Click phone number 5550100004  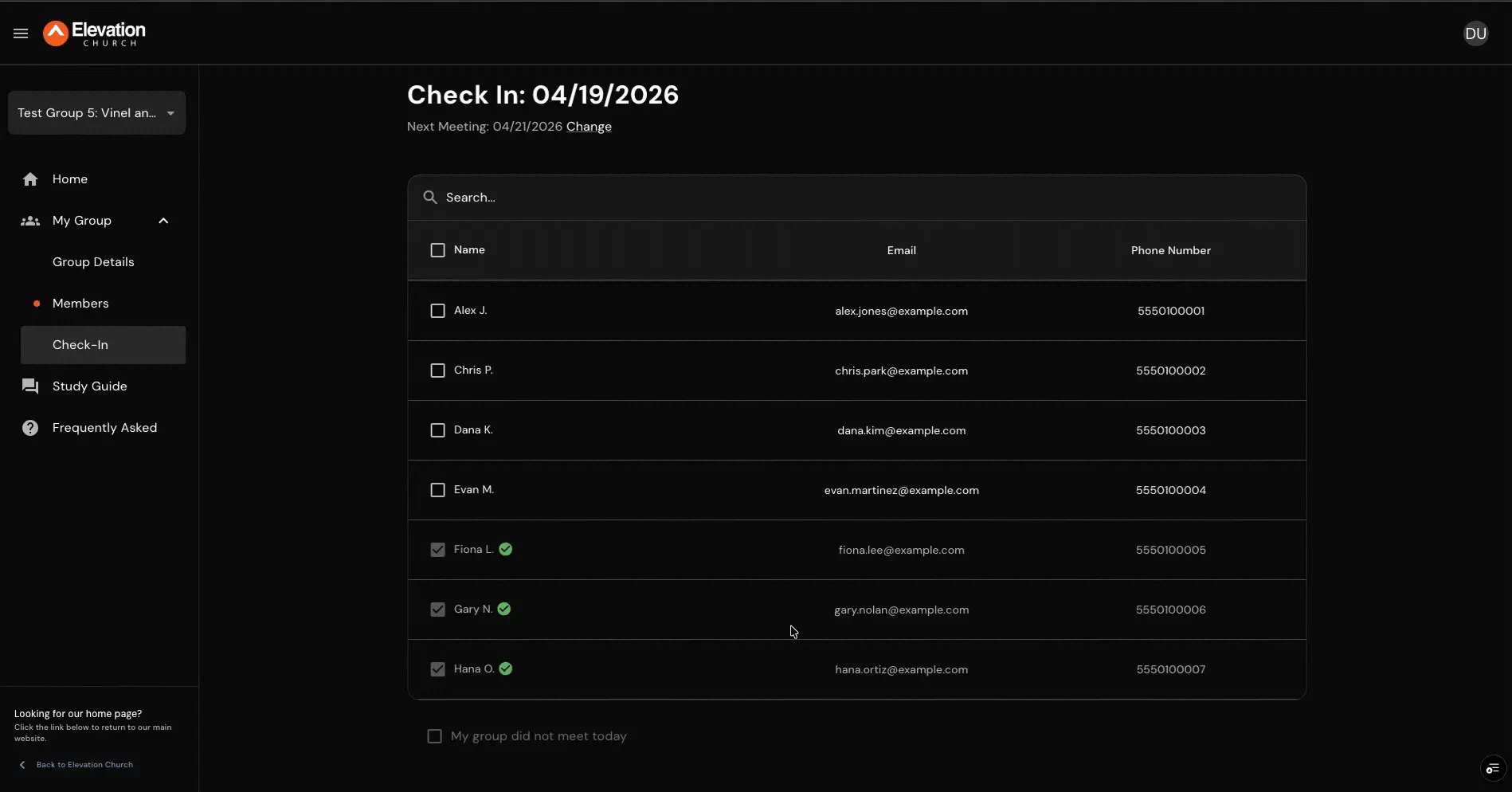[x=1171, y=490]
